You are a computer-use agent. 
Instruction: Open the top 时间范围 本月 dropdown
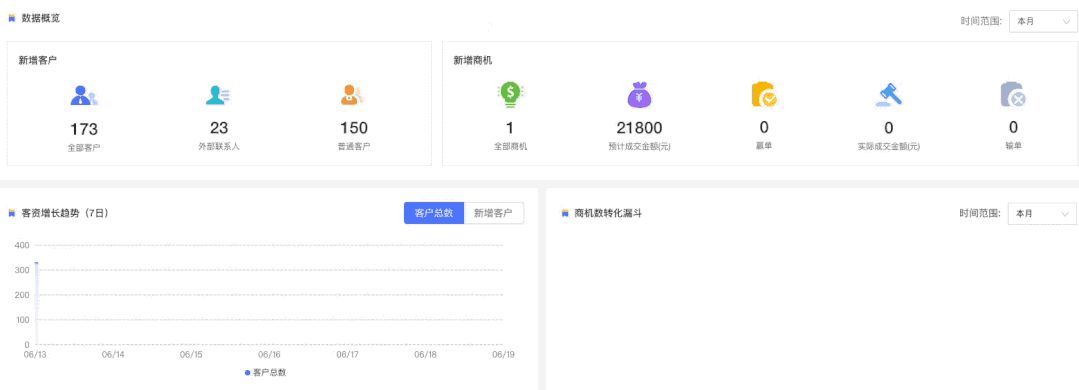click(x=1043, y=21)
